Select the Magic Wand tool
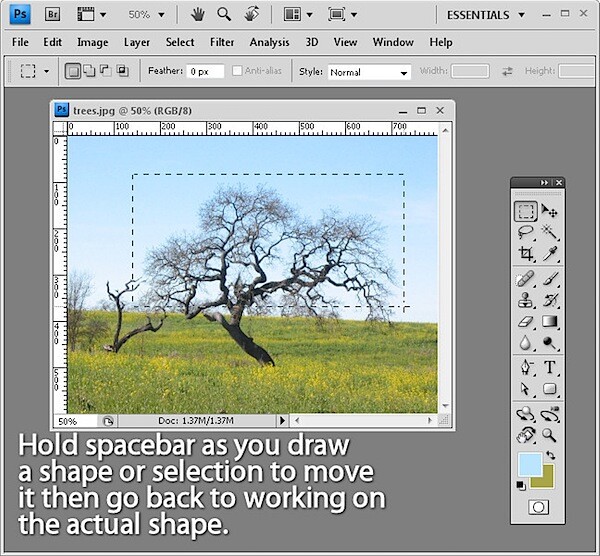This screenshot has height=556, width=600. (x=549, y=232)
